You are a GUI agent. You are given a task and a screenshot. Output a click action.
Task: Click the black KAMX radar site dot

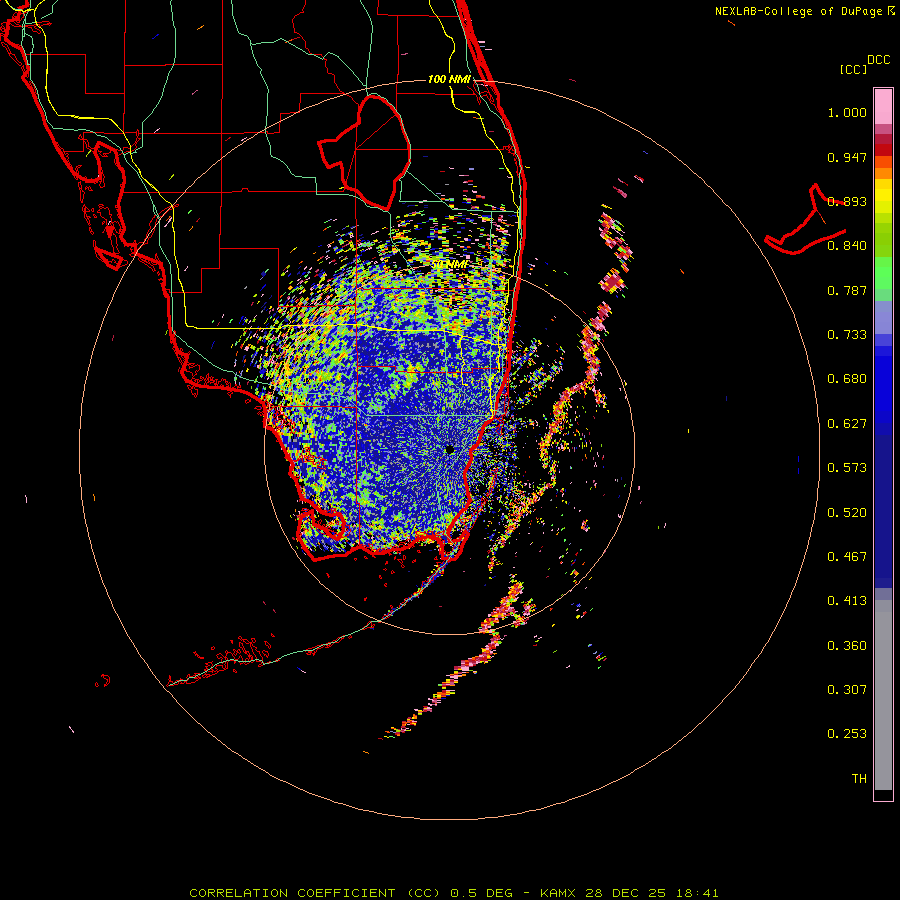coord(449,450)
